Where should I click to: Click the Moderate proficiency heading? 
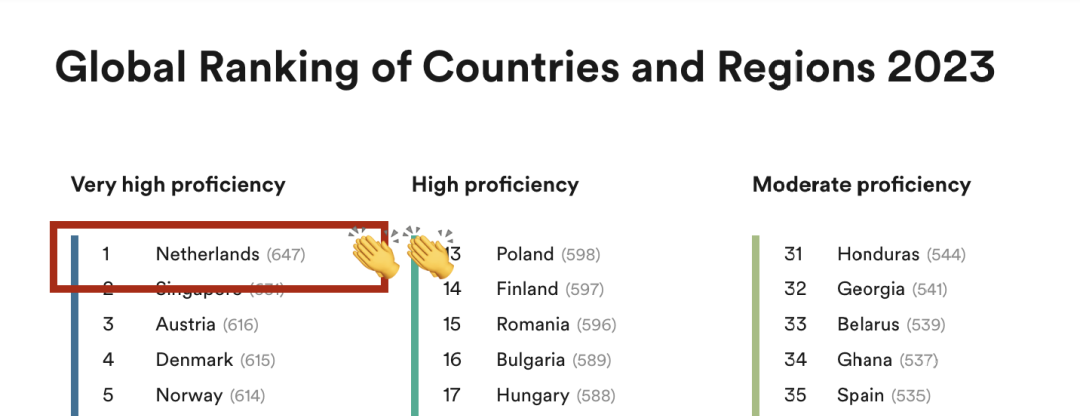tap(861, 185)
